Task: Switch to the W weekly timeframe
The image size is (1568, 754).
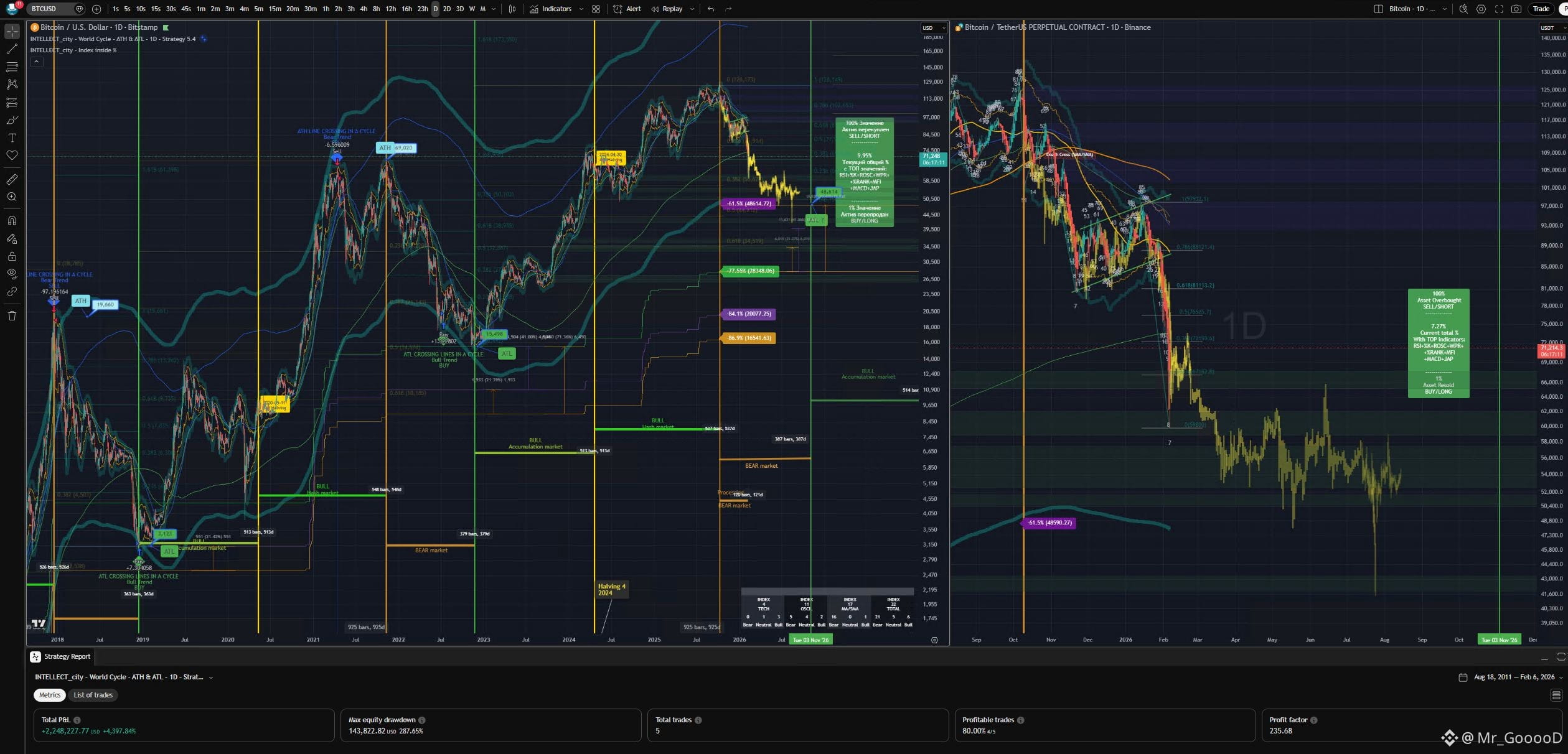Action: [x=472, y=9]
